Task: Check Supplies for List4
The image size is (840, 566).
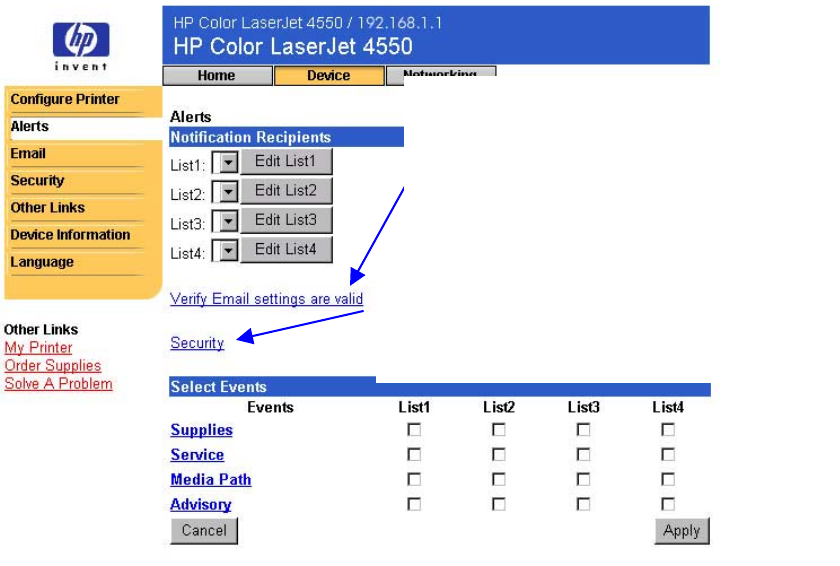Action: tap(668, 429)
